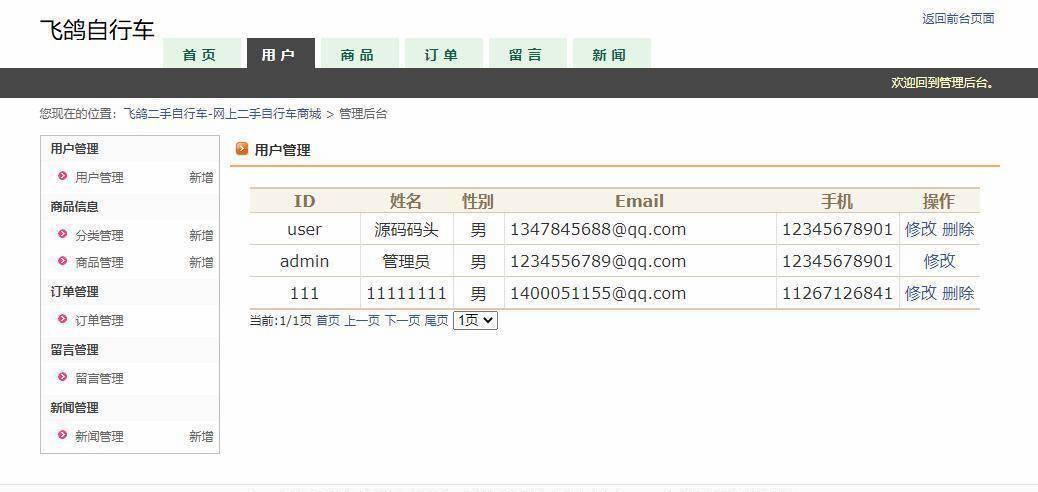This screenshot has height=492, width=1038.
Task: Click 返回前台页面 link at top right
Action: coord(957,18)
